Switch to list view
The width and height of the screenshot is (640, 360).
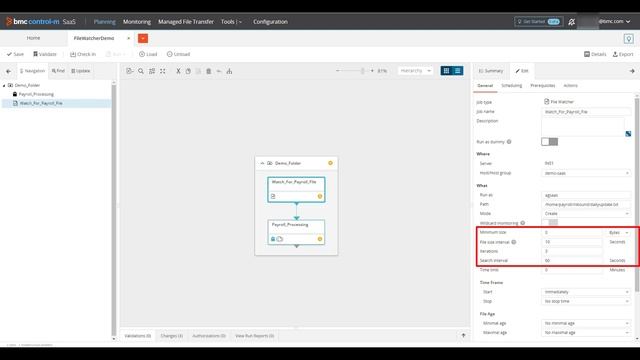coord(458,71)
